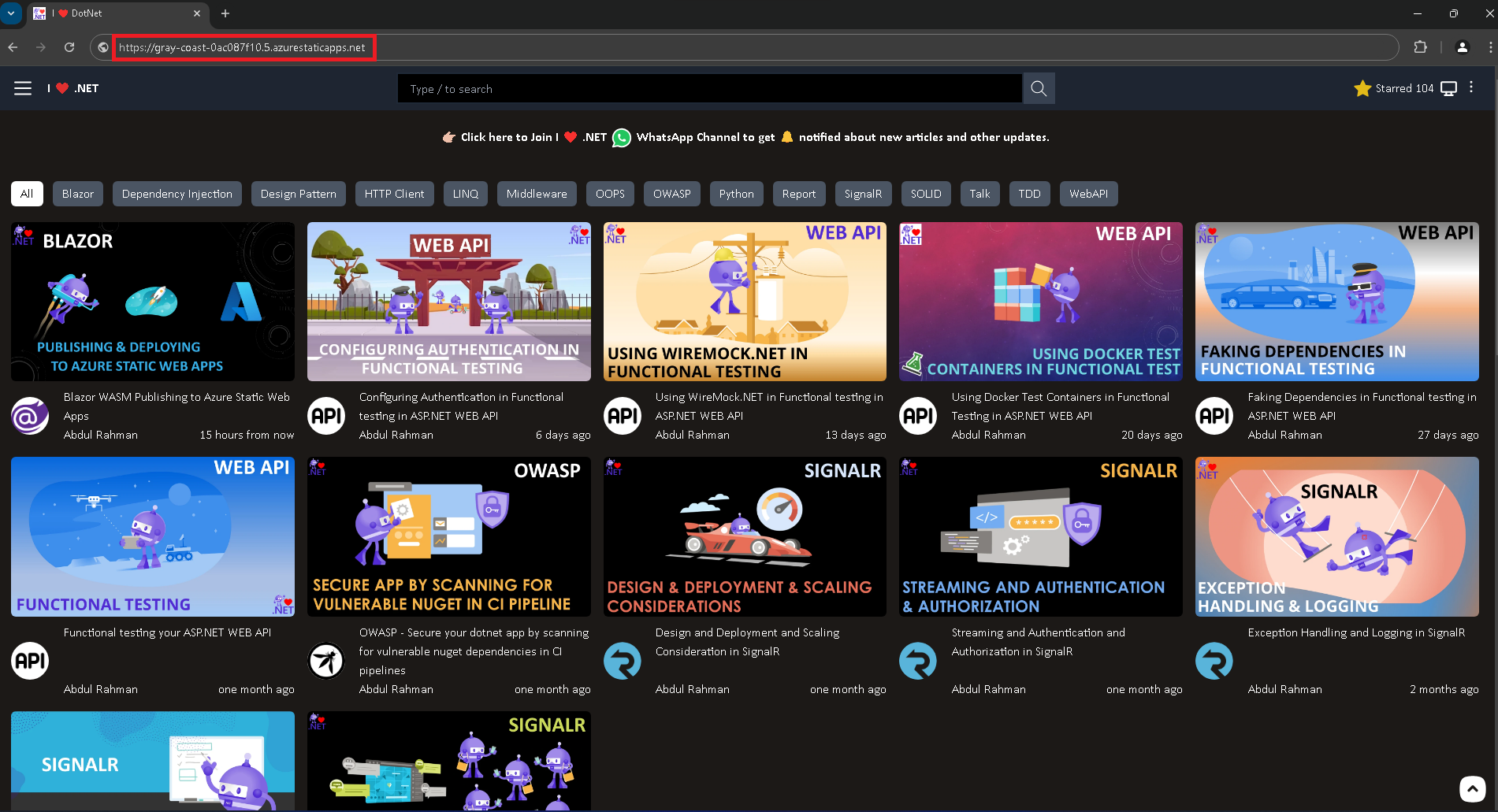1498x812 pixels.
Task: Select the Talk filter chip
Action: (979, 194)
